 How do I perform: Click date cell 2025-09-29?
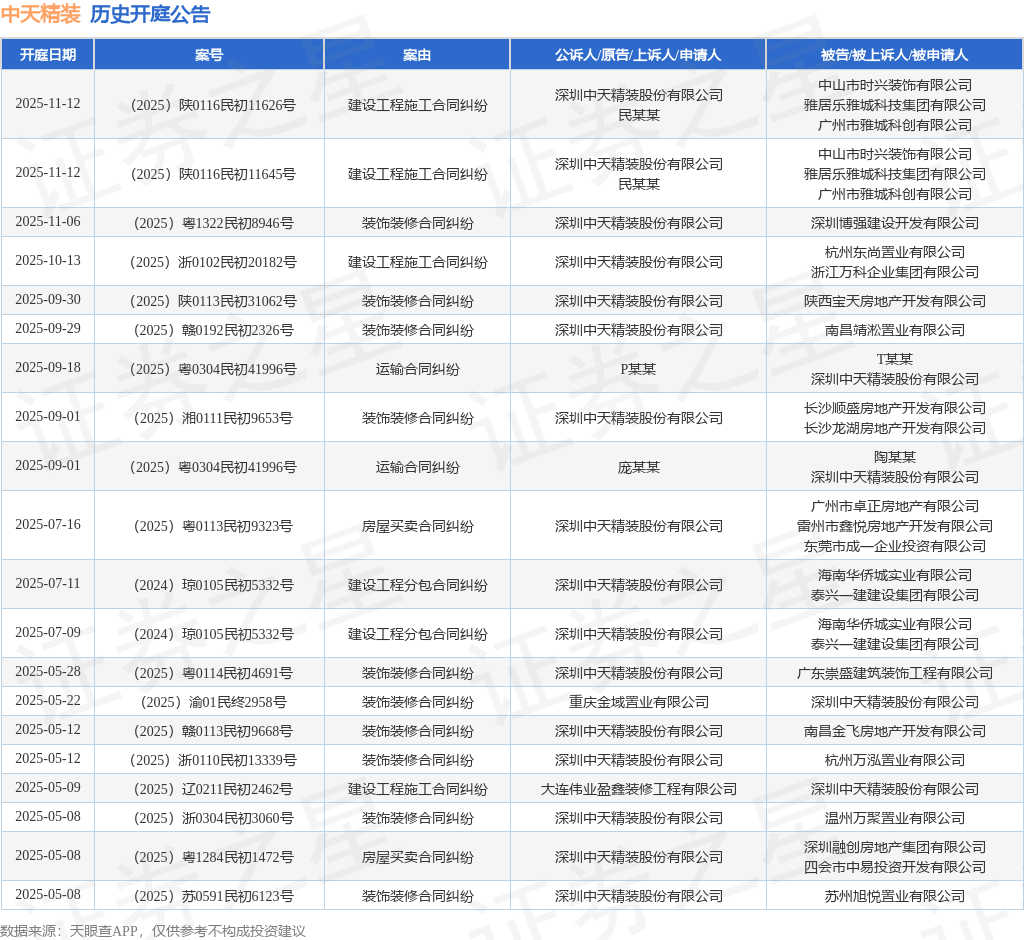48,329
